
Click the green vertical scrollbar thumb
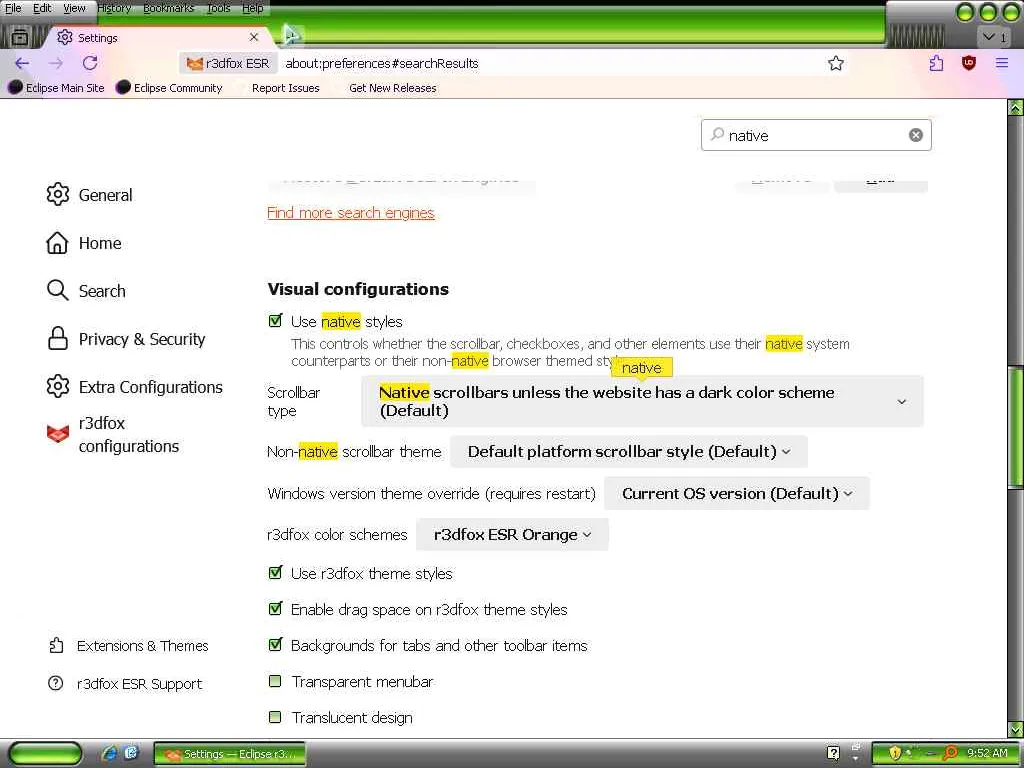(x=1016, y=427)
